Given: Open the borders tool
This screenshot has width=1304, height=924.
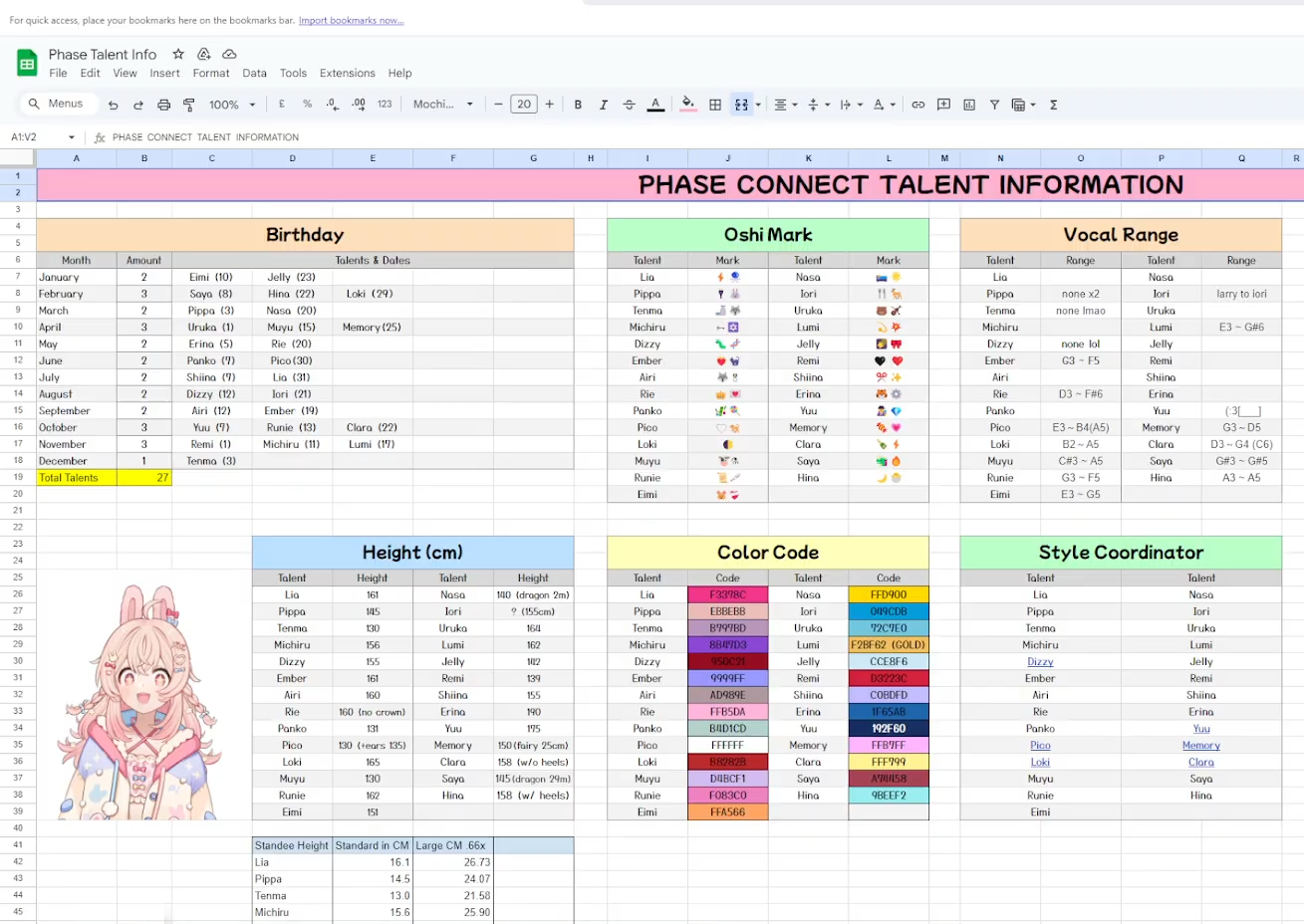Looking at the screenshot, I should [x=715, y=105].
